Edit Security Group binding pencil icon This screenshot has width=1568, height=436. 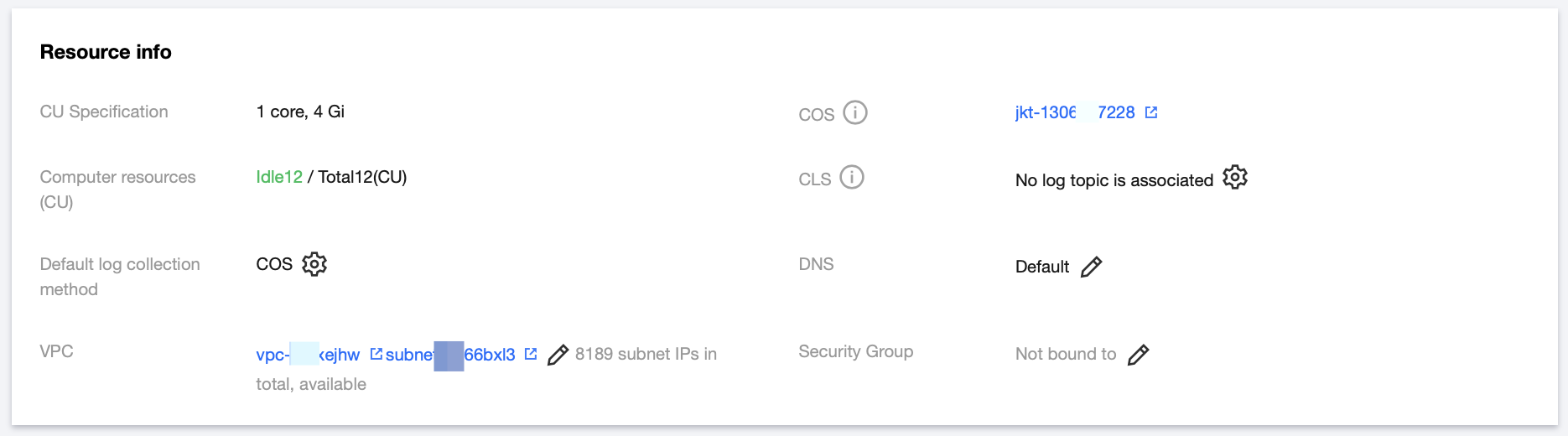pyautogui.click(x=1138, y=355)
